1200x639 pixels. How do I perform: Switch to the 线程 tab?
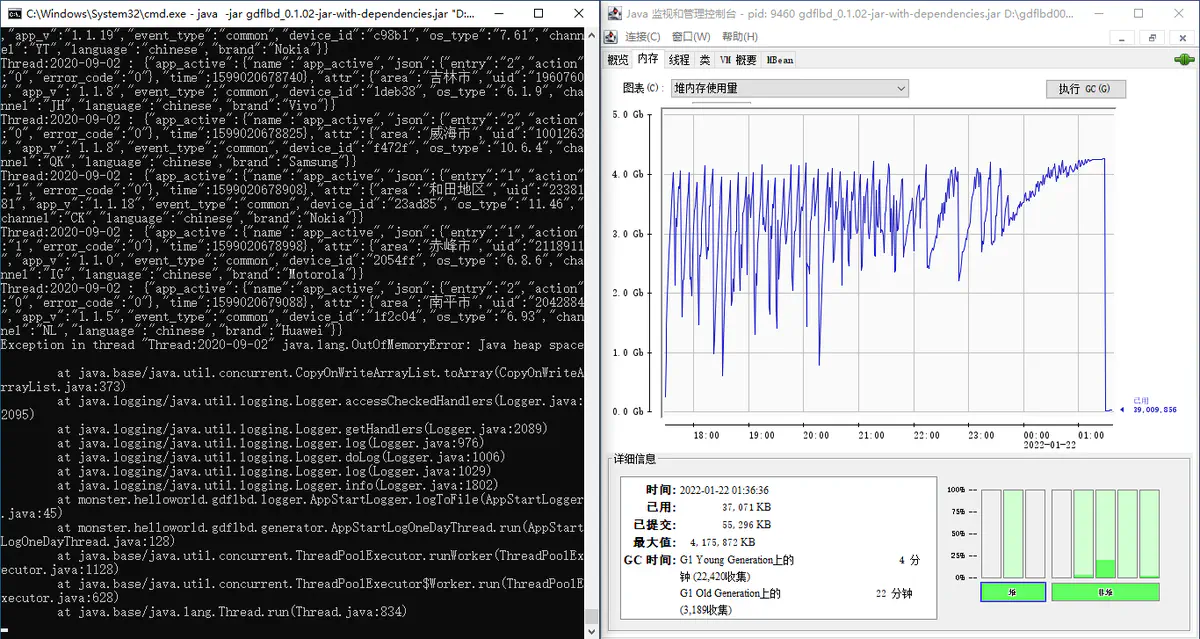point(679,60)
